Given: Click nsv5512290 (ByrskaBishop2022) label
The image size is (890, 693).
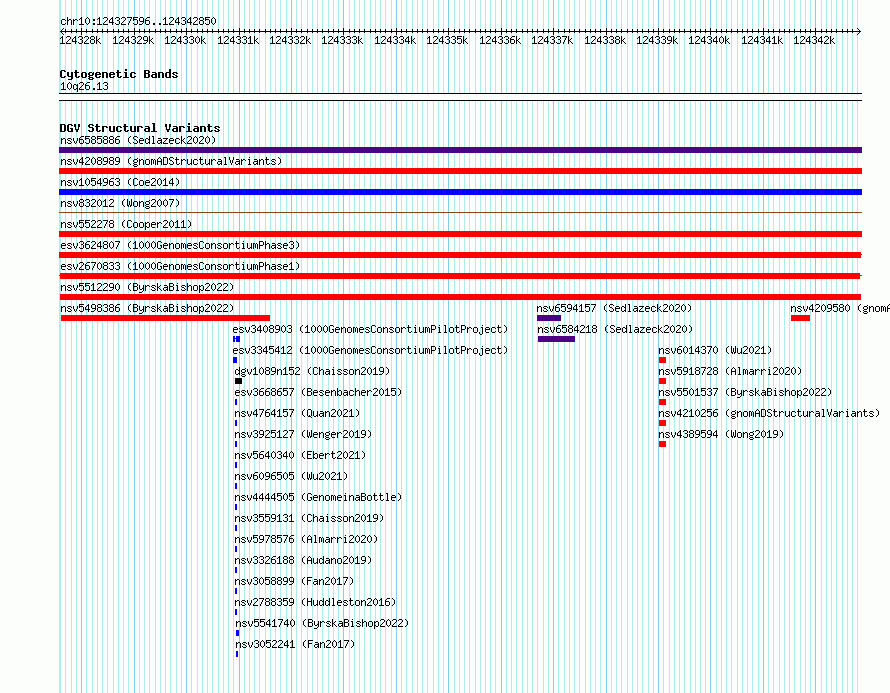Looking at the screenshot, I should 147,287.
